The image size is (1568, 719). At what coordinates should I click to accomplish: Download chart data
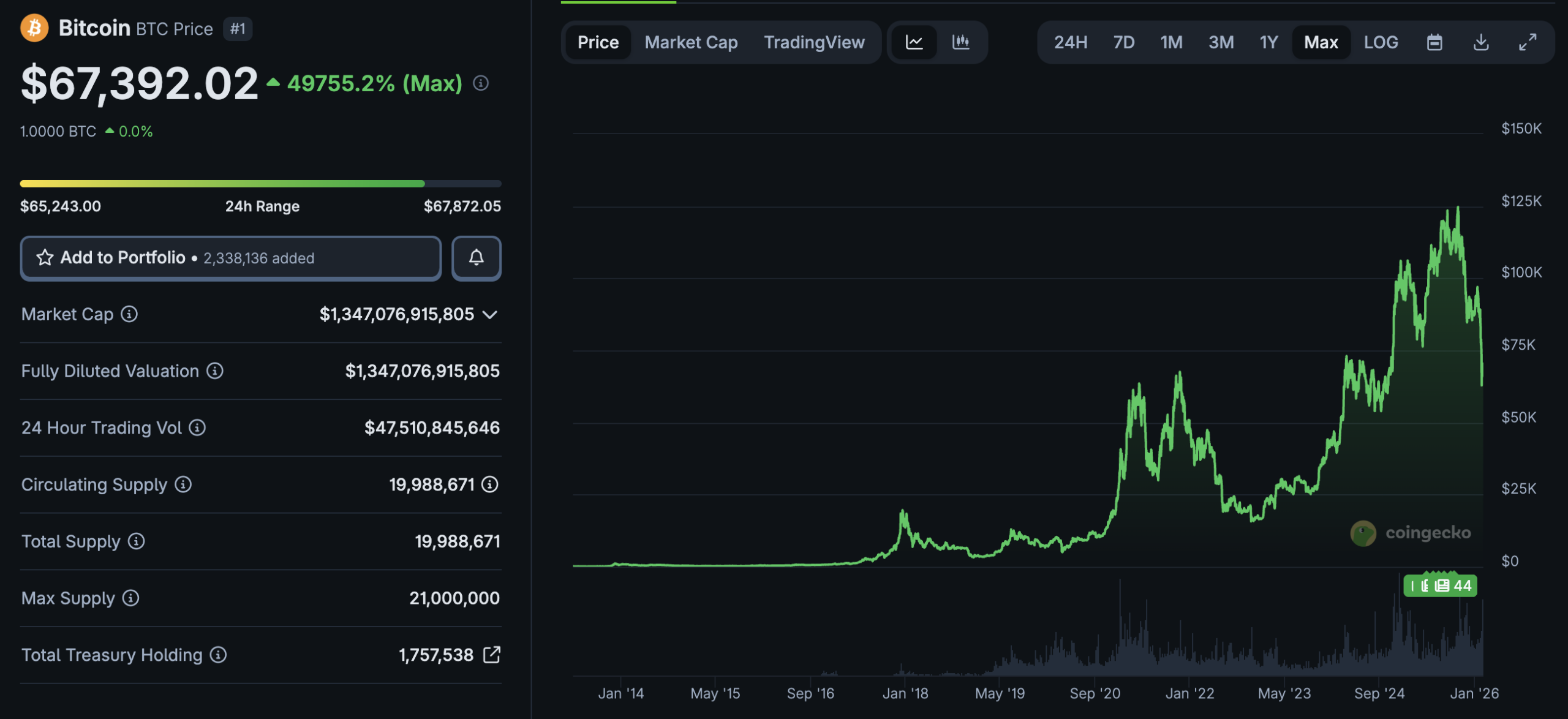click(1481, 42)
